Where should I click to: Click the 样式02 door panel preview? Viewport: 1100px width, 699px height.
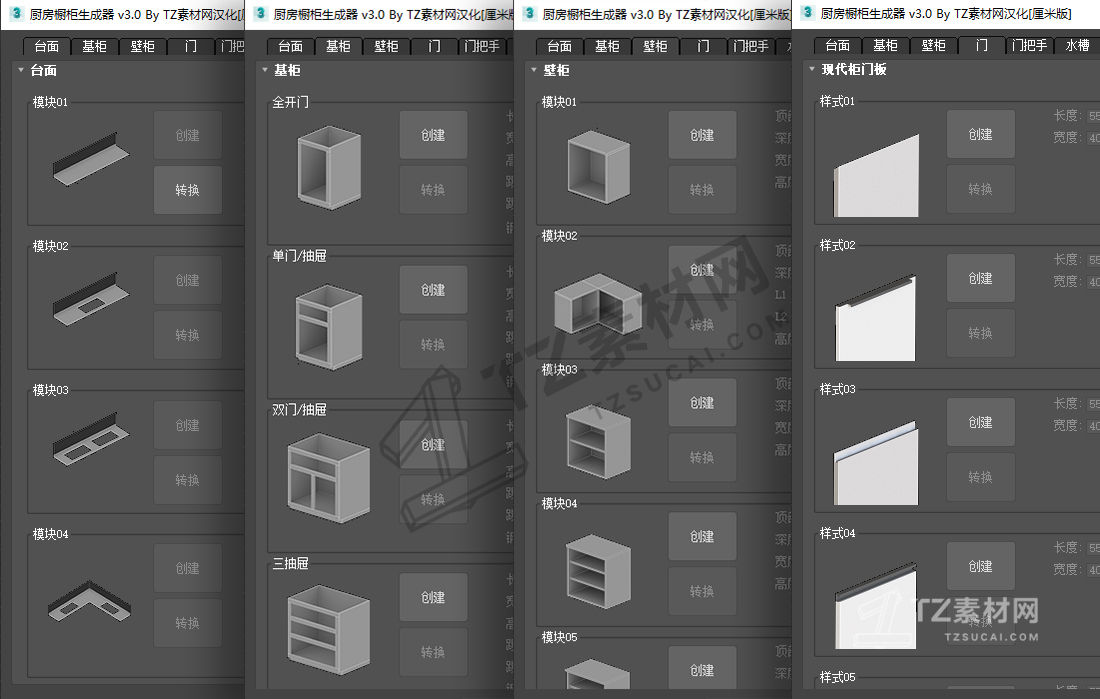[876, 319]
